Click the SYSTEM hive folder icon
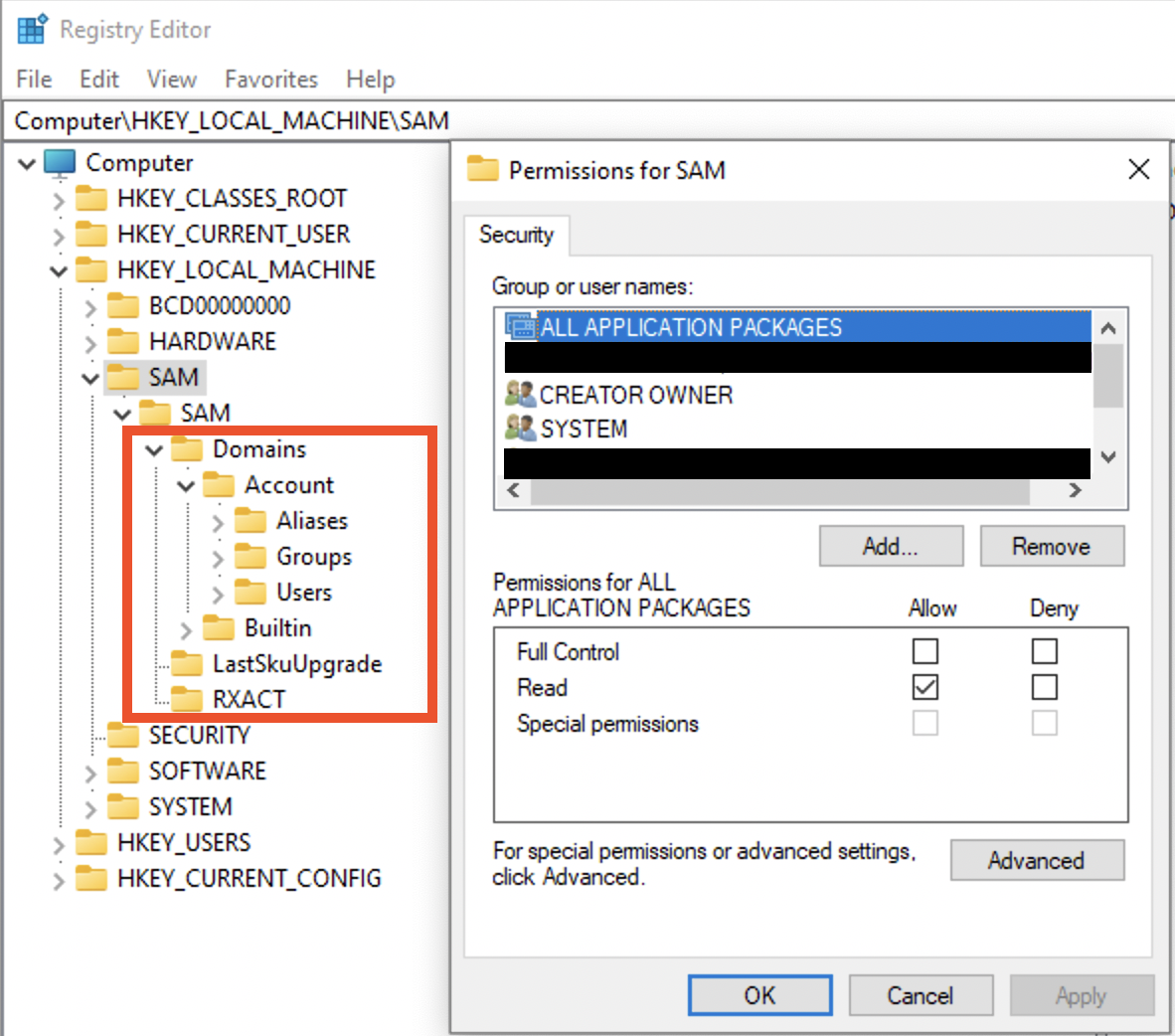1175x1036 pixels. coord(123,806)
